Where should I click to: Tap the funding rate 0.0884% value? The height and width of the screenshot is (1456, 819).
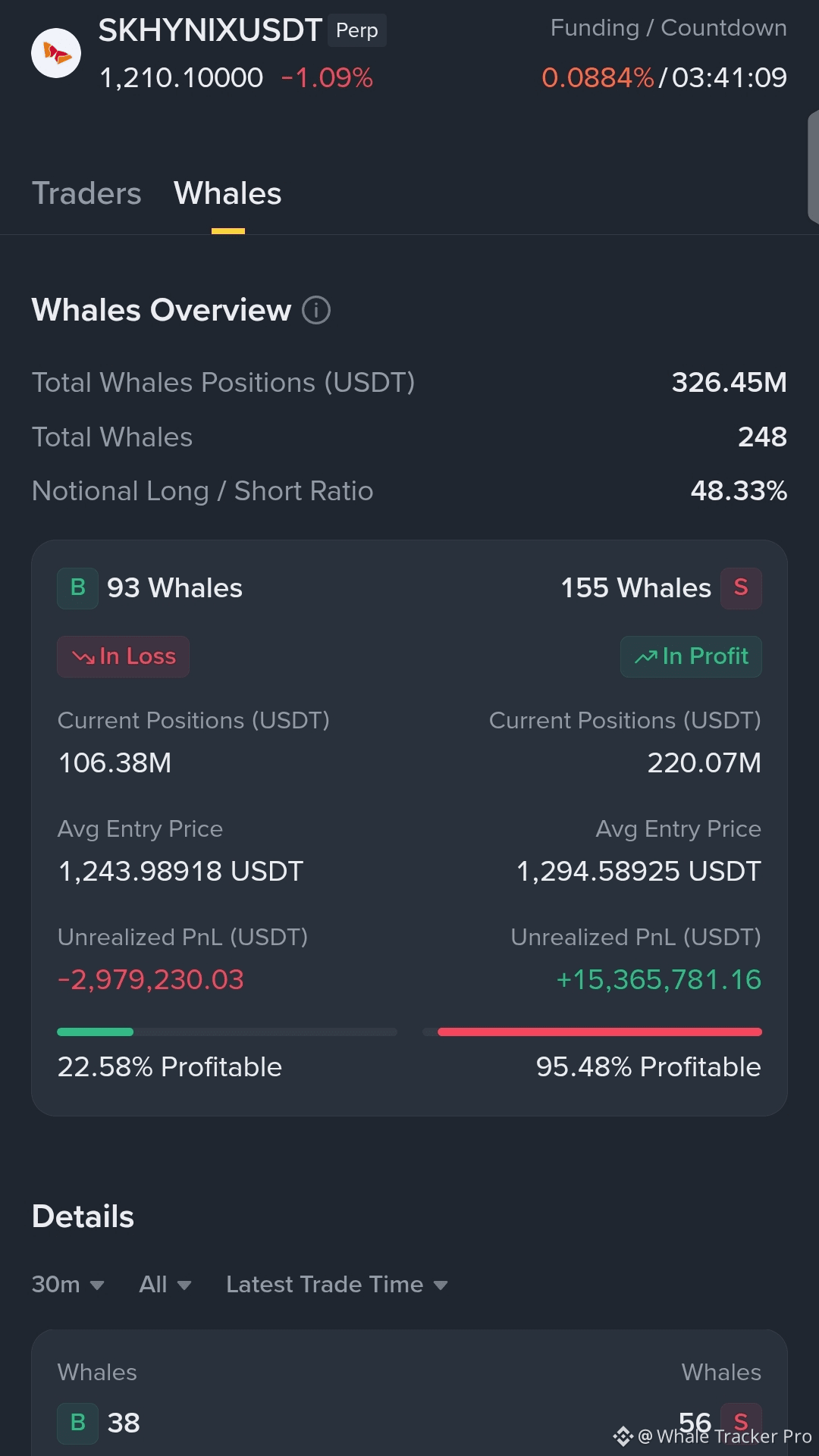[598, 77]
